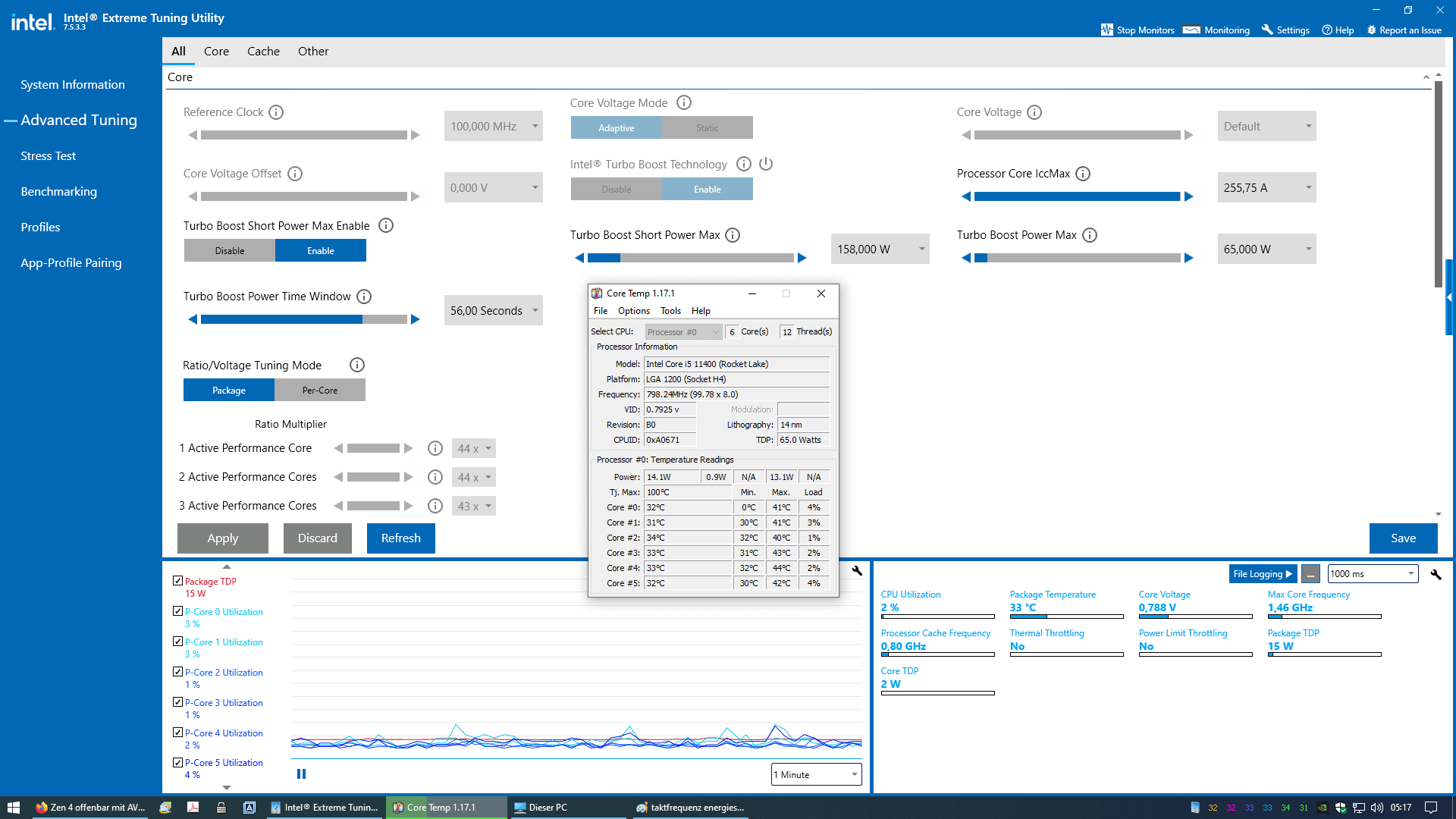Show info for Intel Turbo Boost Technology
The height and width of the screenshot is (819, 1456).
(744, 164)
